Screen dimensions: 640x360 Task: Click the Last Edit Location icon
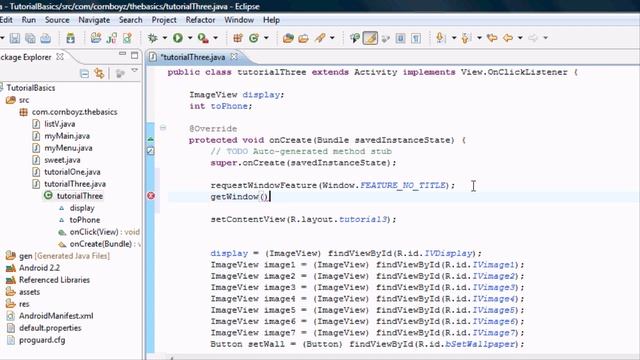click(x=492, y=38)
